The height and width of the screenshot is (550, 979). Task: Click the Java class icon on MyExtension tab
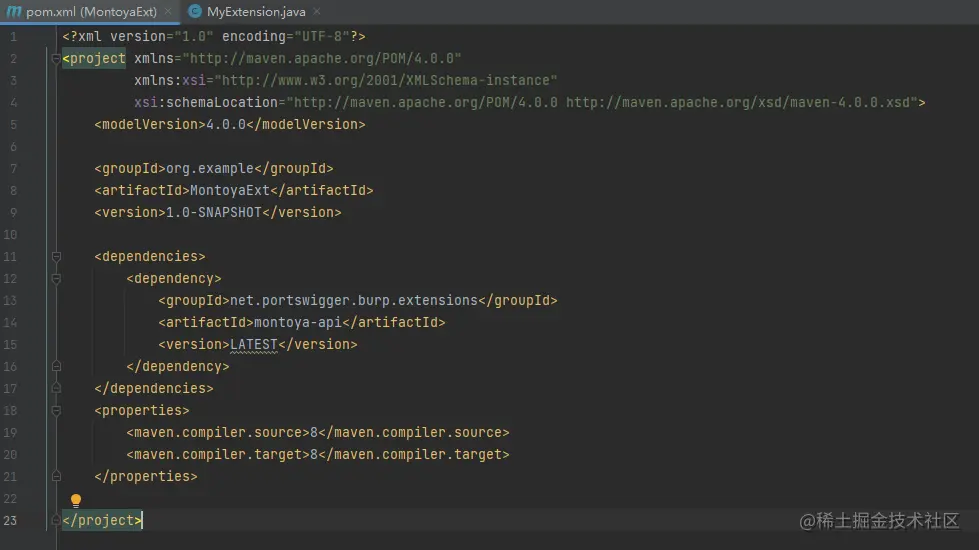(x=195, y=11)
